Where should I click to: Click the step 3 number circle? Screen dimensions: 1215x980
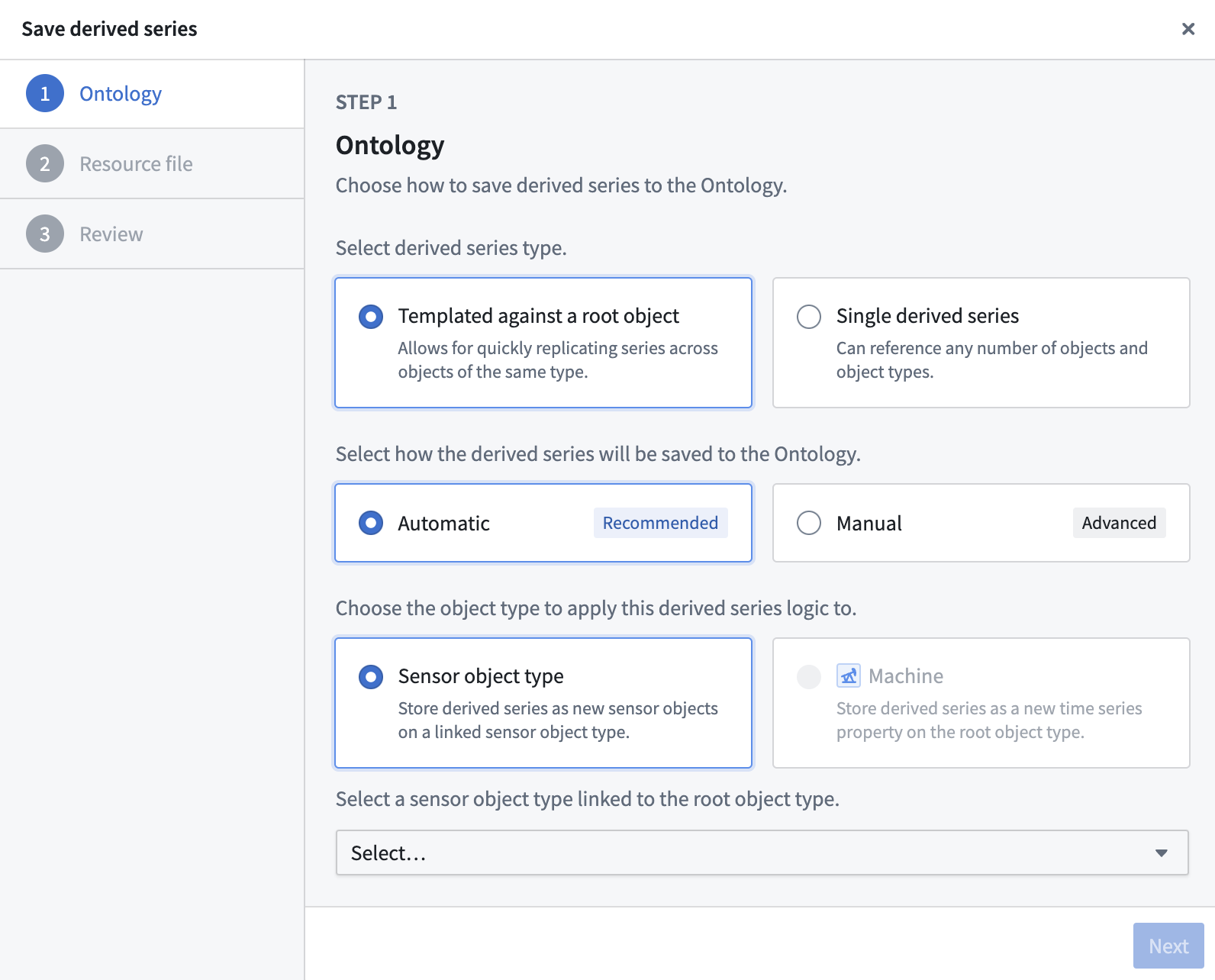pyautogui.click(x=45, y=234)
